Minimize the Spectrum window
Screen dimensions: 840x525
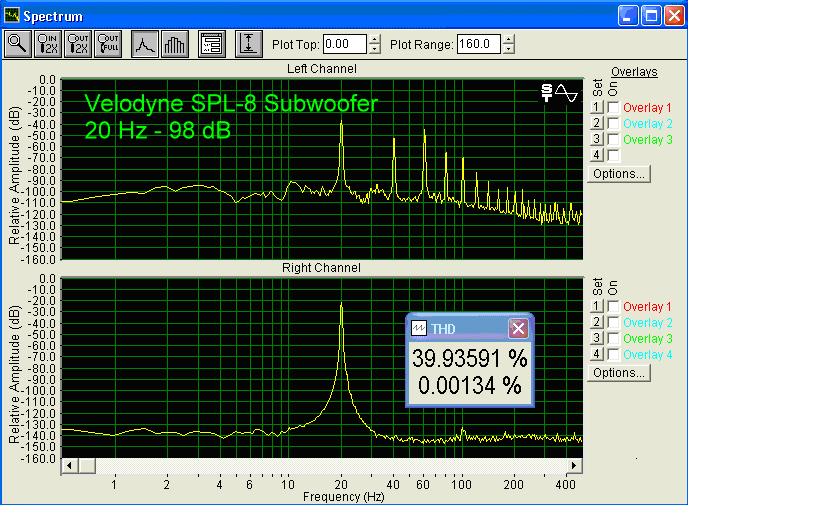628,16
